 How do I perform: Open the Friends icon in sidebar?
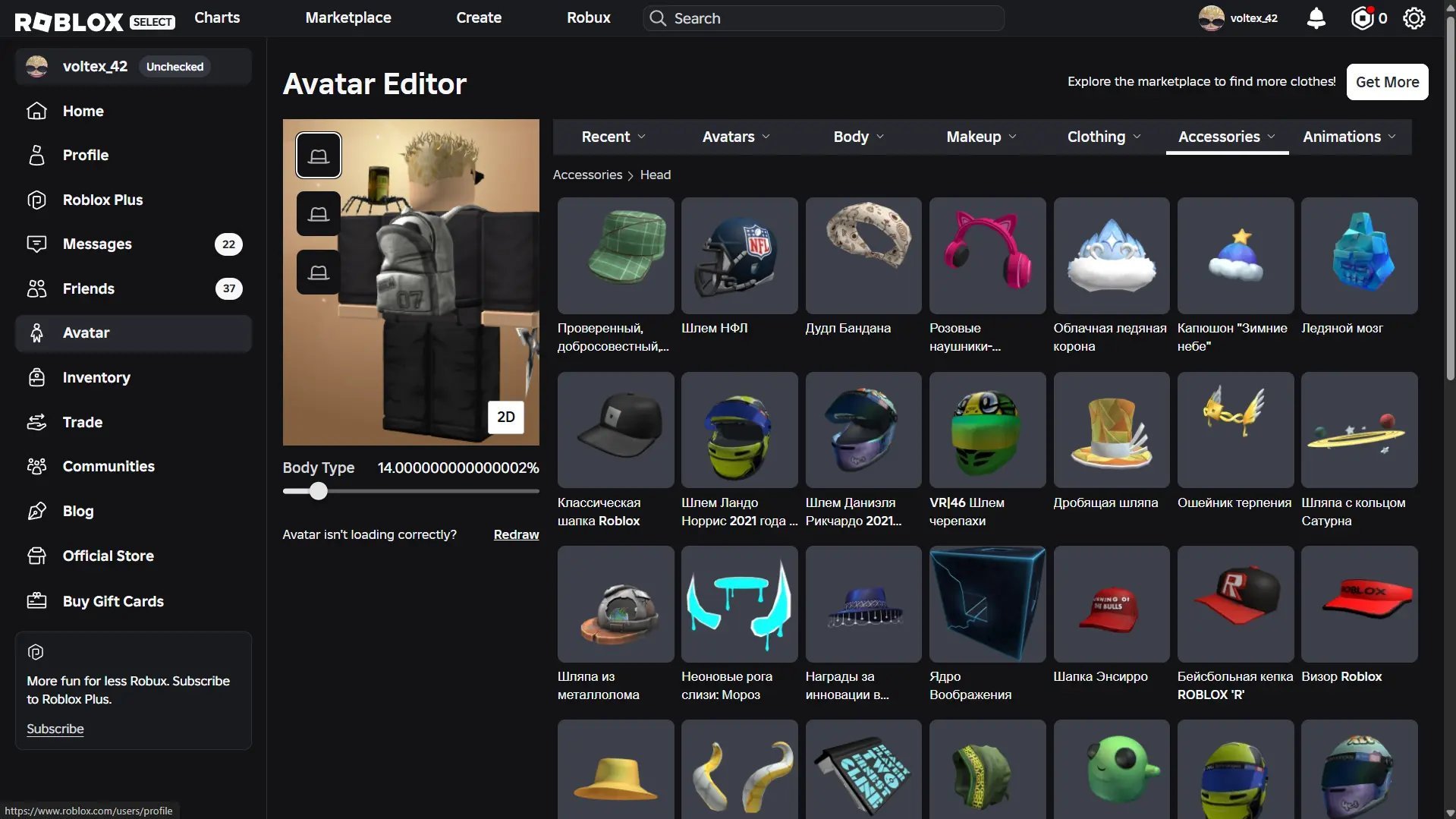click(x=36, y=288)
